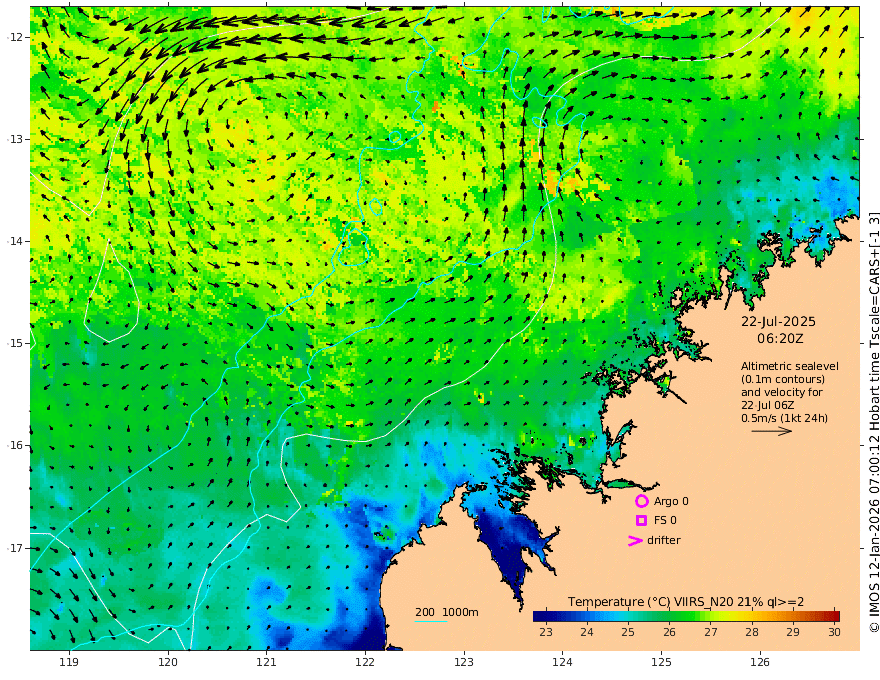The image size is (880, 680).
Task: Click the '0.5m/s (1kt 24h)' scale text
Action: click(785, 418)
